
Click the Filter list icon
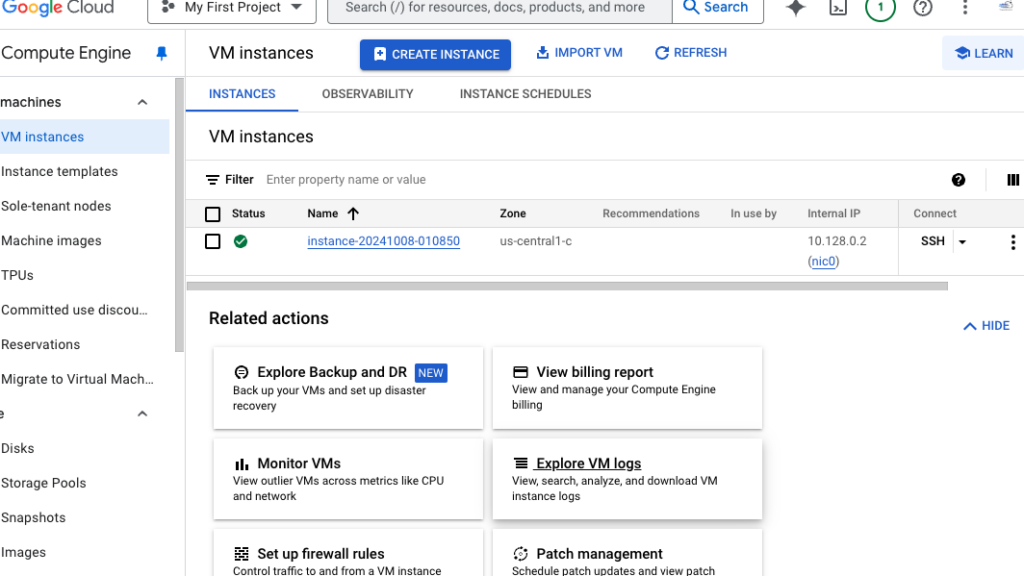pos(212,180)
